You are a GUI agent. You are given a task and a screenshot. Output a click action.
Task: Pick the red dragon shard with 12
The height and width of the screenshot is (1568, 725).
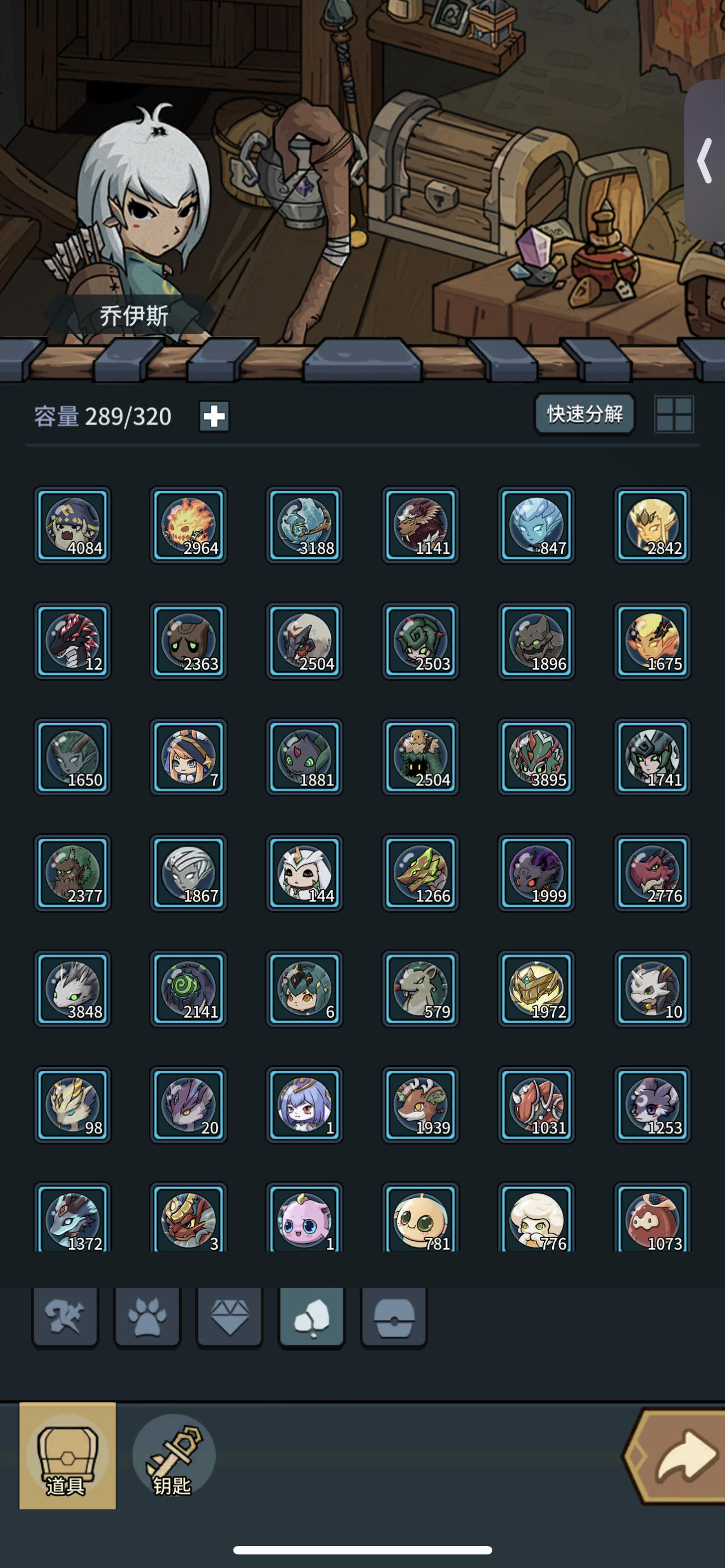click(72, 641)
